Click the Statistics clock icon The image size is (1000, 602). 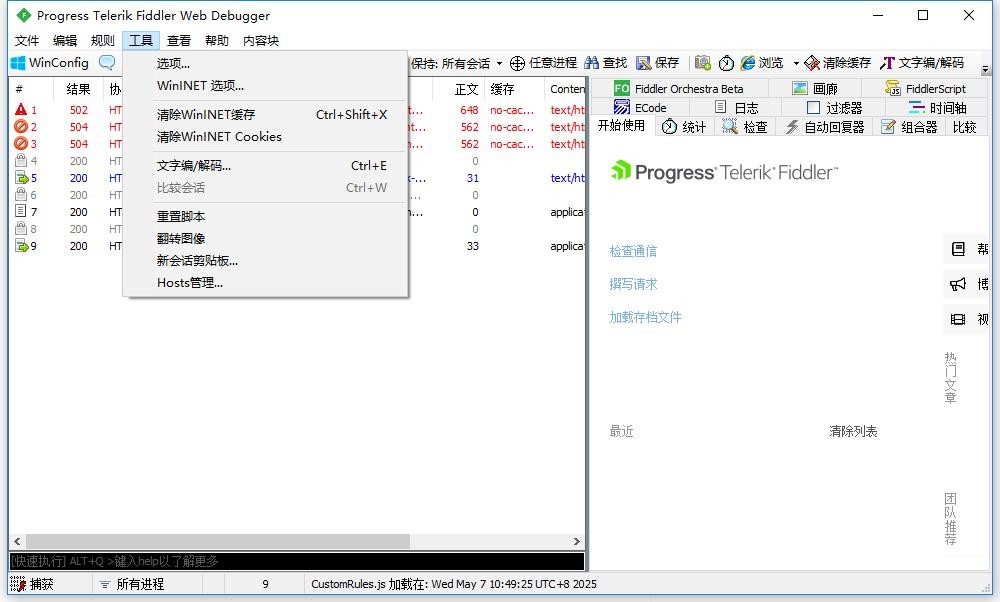(x=669, y=126)
